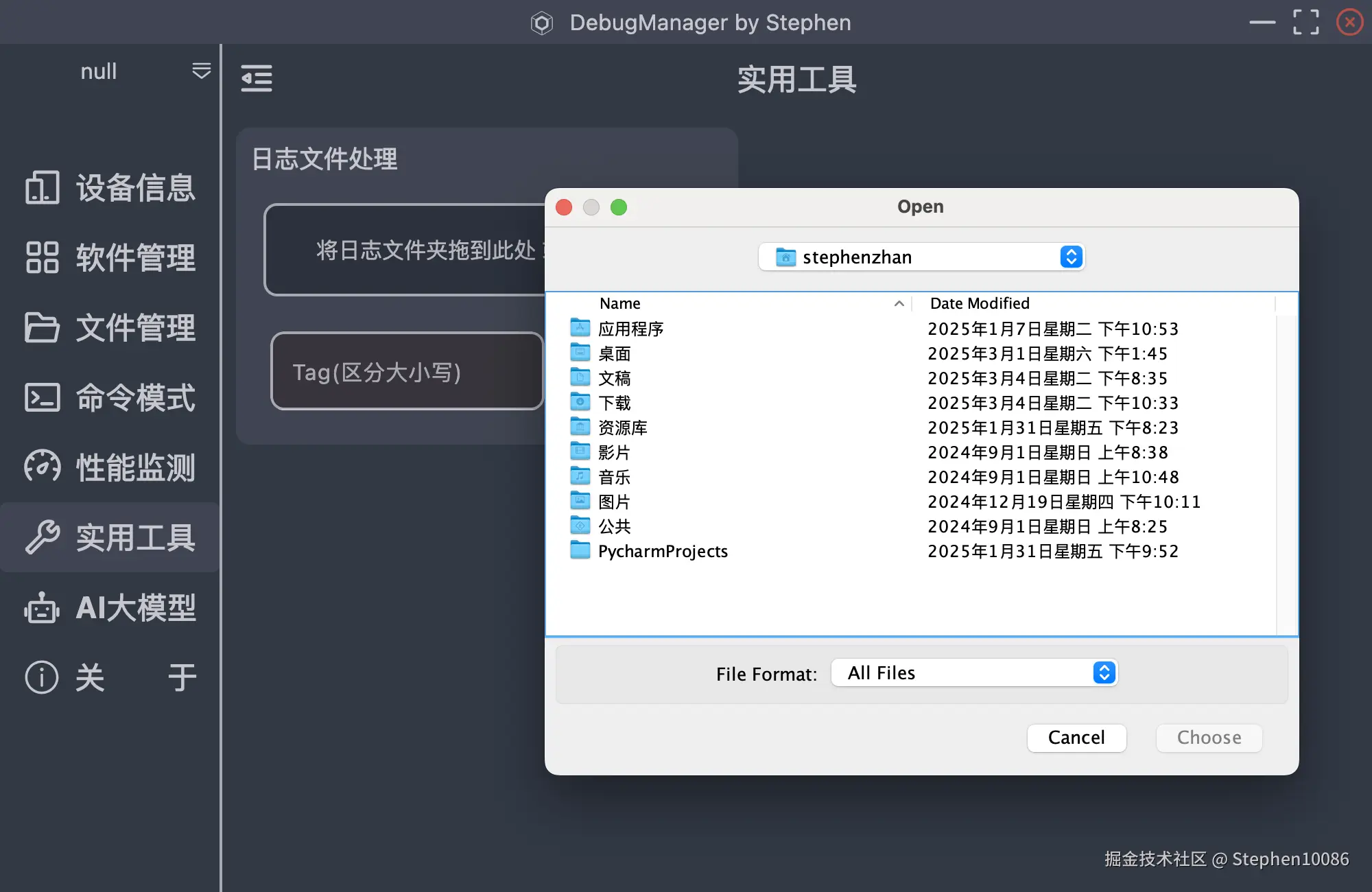The width and height of the screenshot is (1372, 892).
Task: Select the PycharmProjects folder
Action: tap(662, 551)
